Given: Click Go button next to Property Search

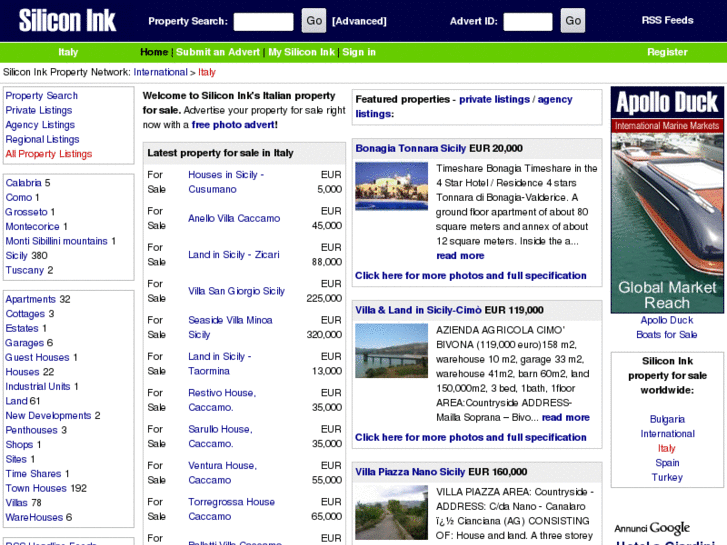Looking at the screenshot, I should click(x=314, y=21).
